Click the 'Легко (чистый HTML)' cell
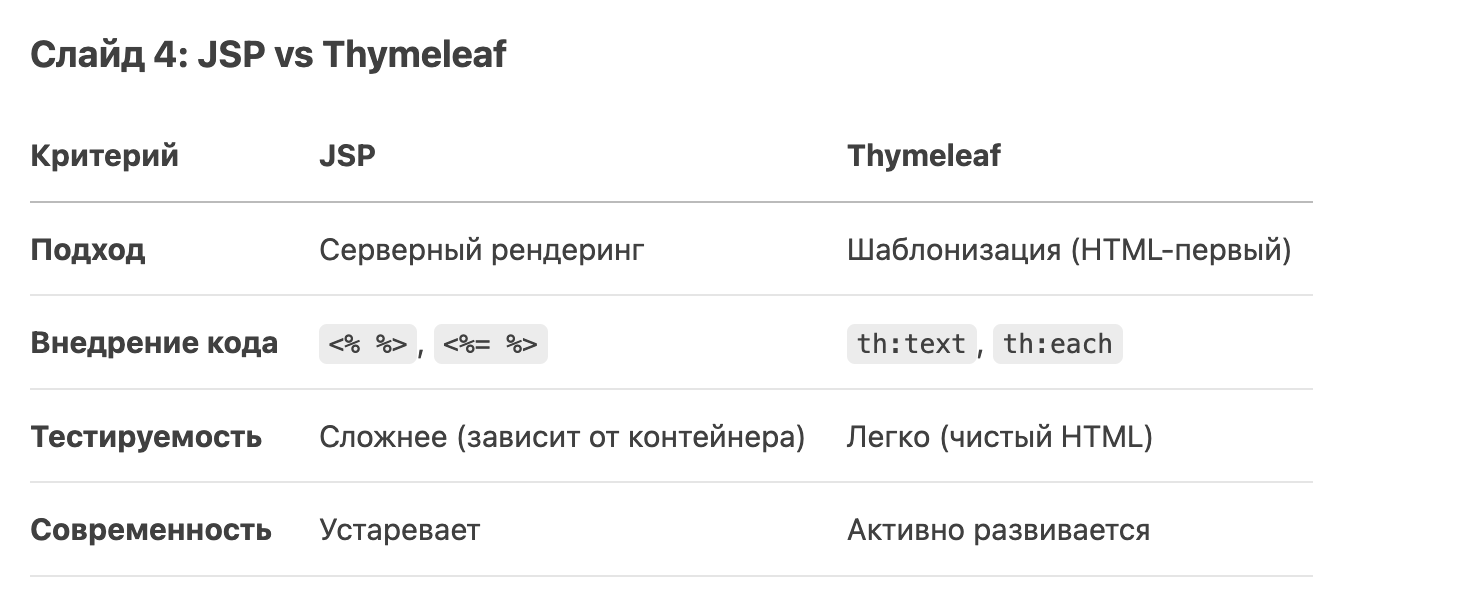The height and width of the screenshot is (616, 1484). pos(1000,437)
